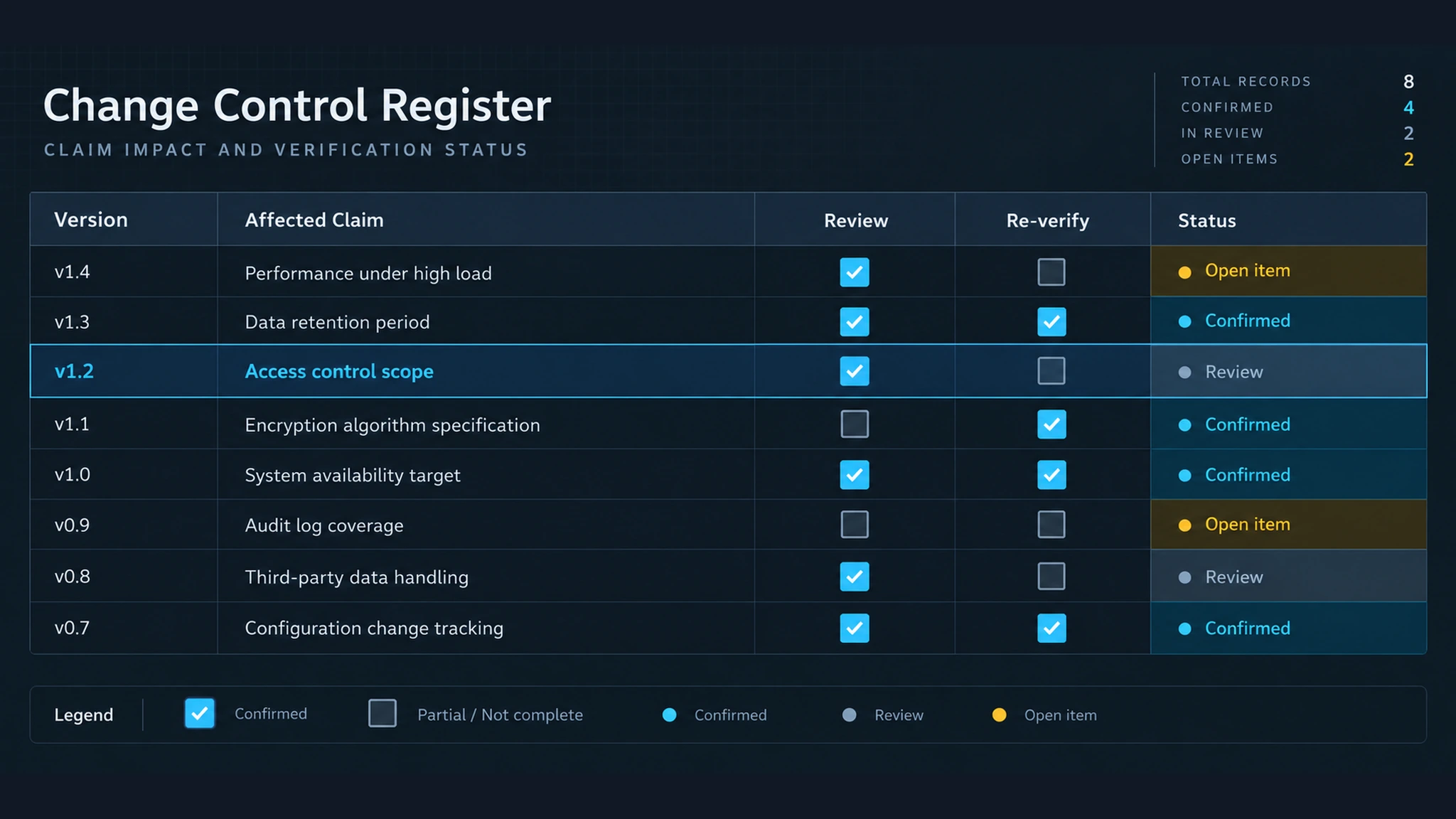Toggle Review checkbox for Access control scope
This screenshot has width=1456, height=819.
point(854,371)
